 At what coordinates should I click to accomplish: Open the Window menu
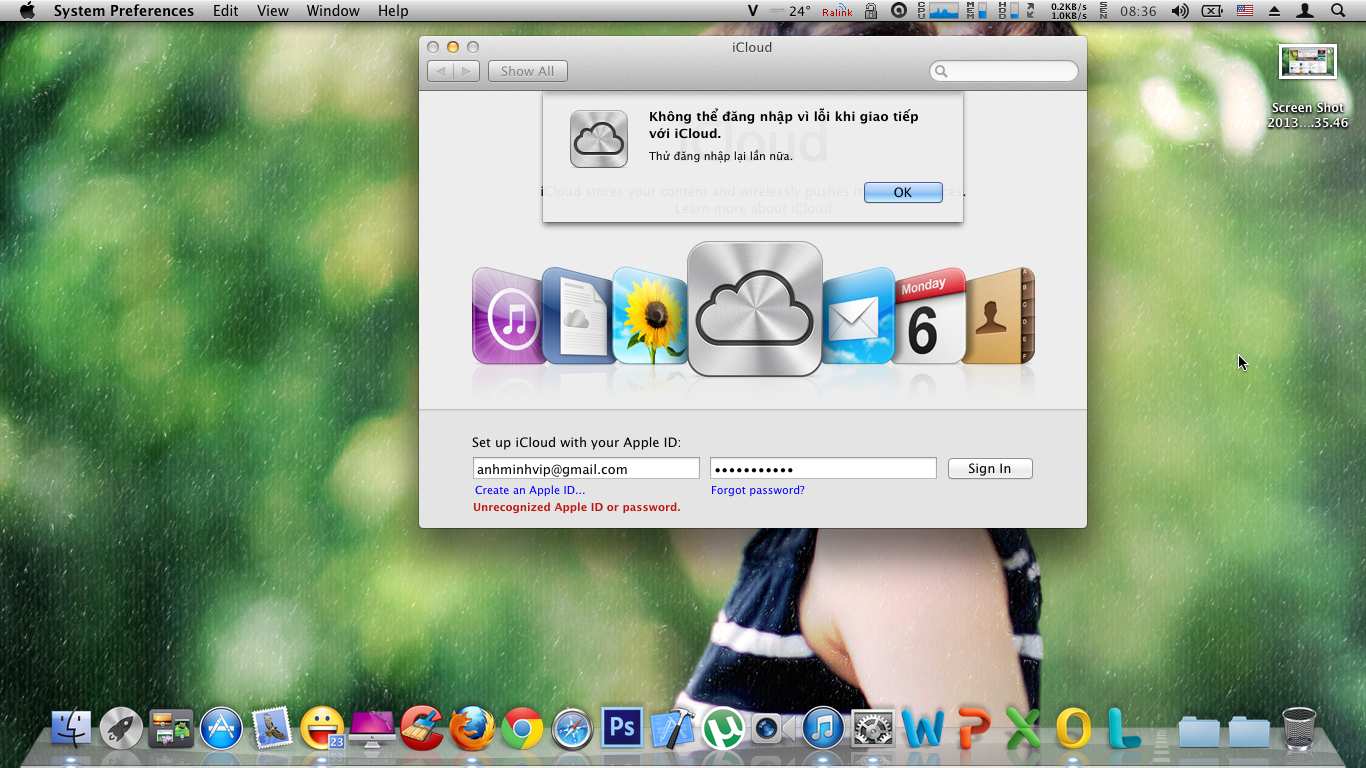[x=333, y=11]
